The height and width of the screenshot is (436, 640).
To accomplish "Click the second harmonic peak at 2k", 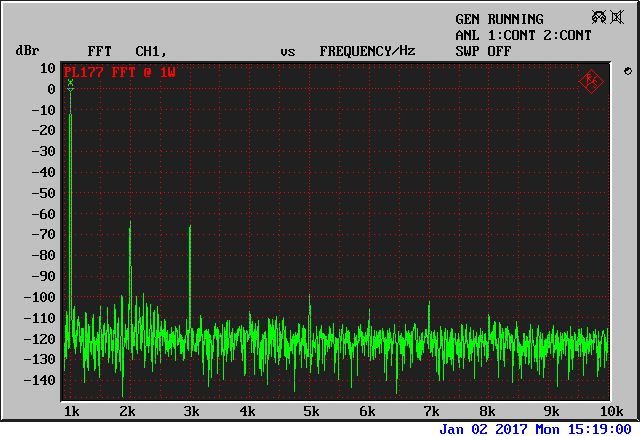I will pos(130,223).
